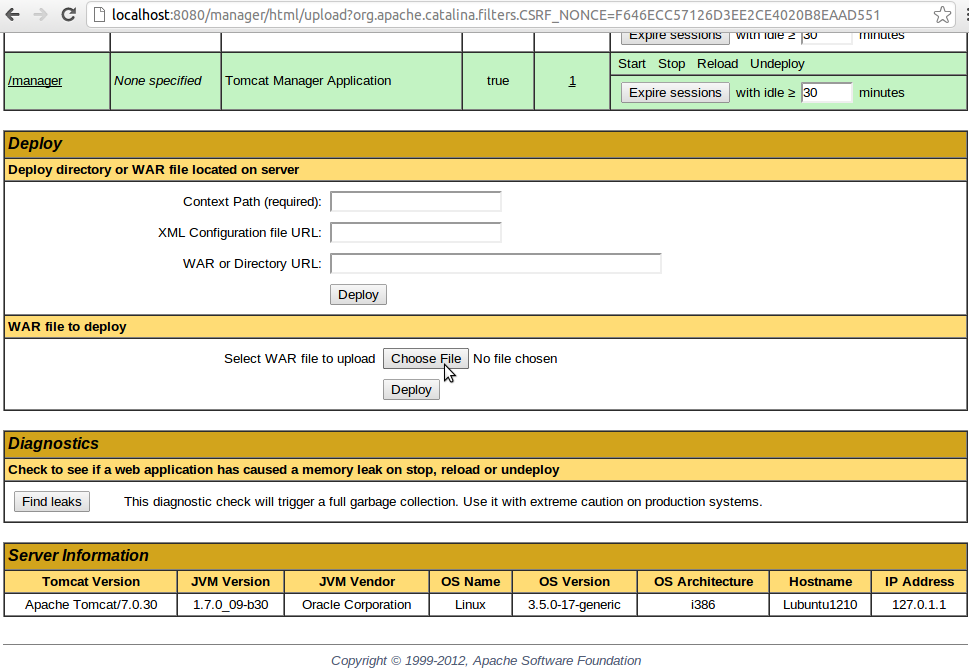
Task: Click the browser forward arrow
Action: (40, 15)
